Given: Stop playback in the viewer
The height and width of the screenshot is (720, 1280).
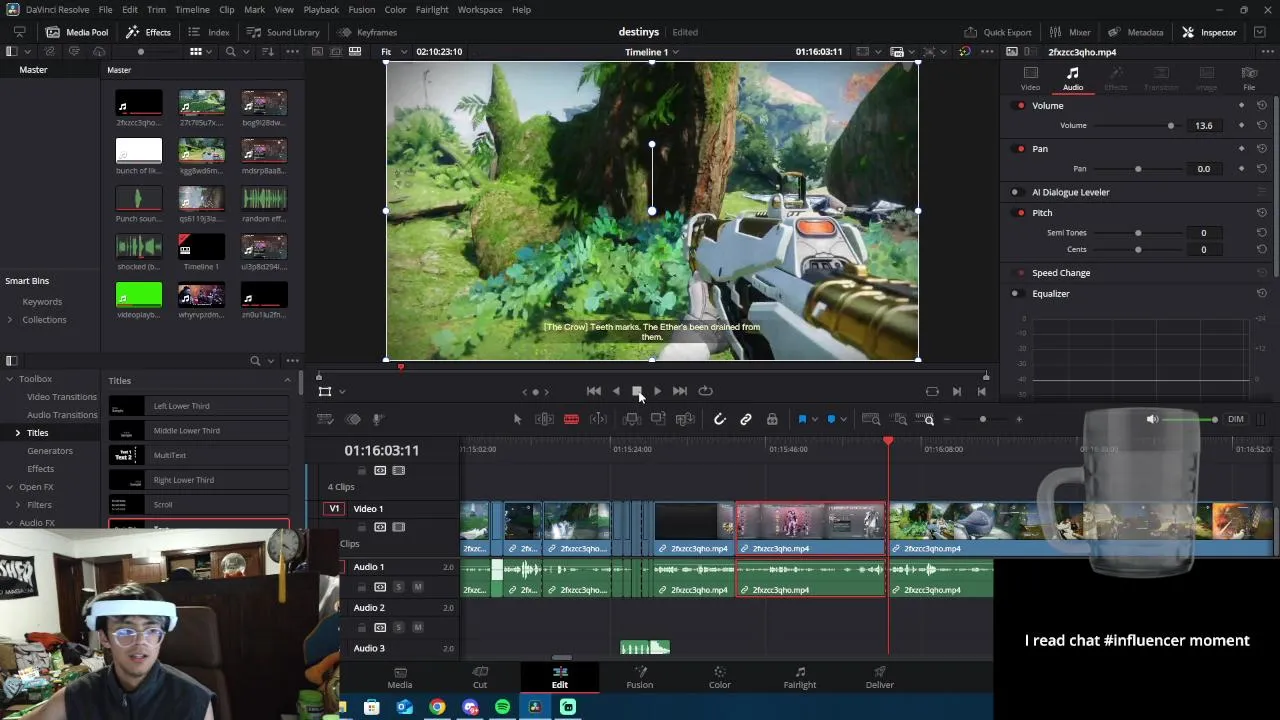Looking at the screenshot, I should (636, 392).
